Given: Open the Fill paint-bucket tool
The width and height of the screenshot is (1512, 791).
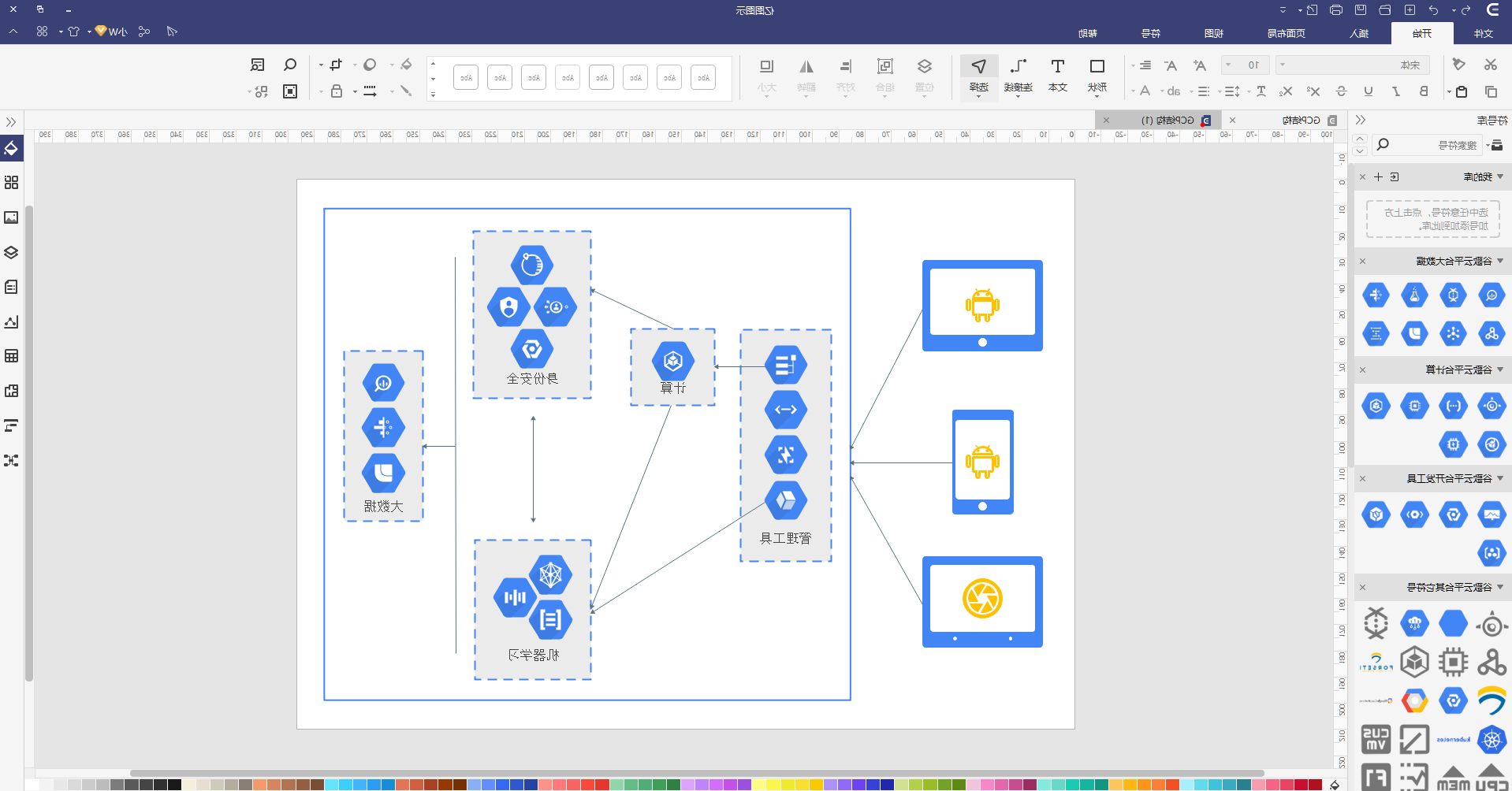Looking at the screenshot, I should pyautogui.click(x=406, y=65).
